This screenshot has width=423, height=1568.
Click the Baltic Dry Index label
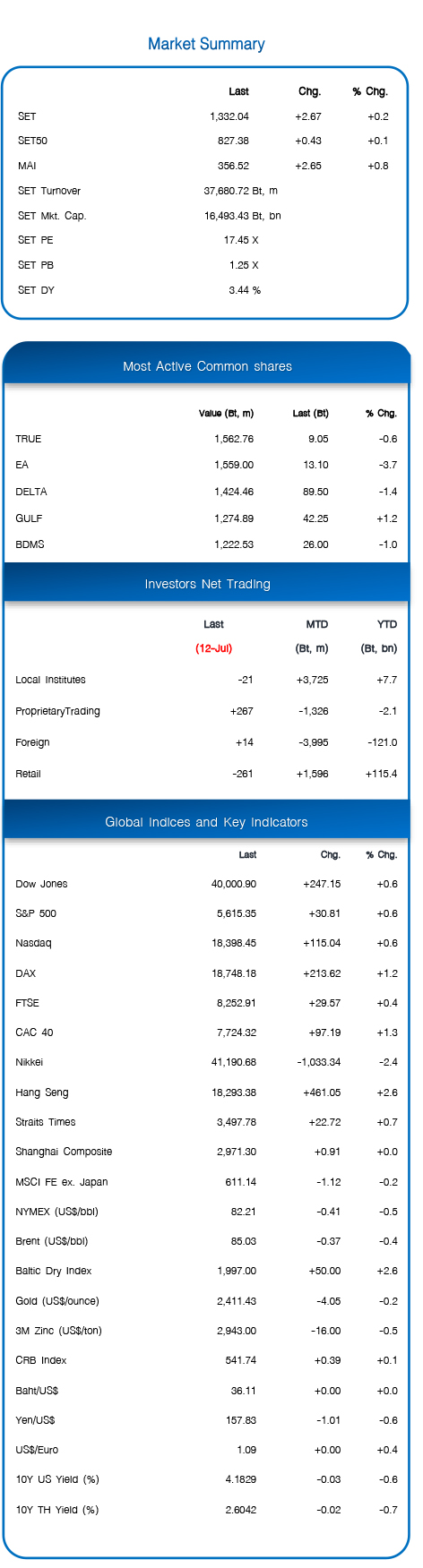tap(54, 1271)
